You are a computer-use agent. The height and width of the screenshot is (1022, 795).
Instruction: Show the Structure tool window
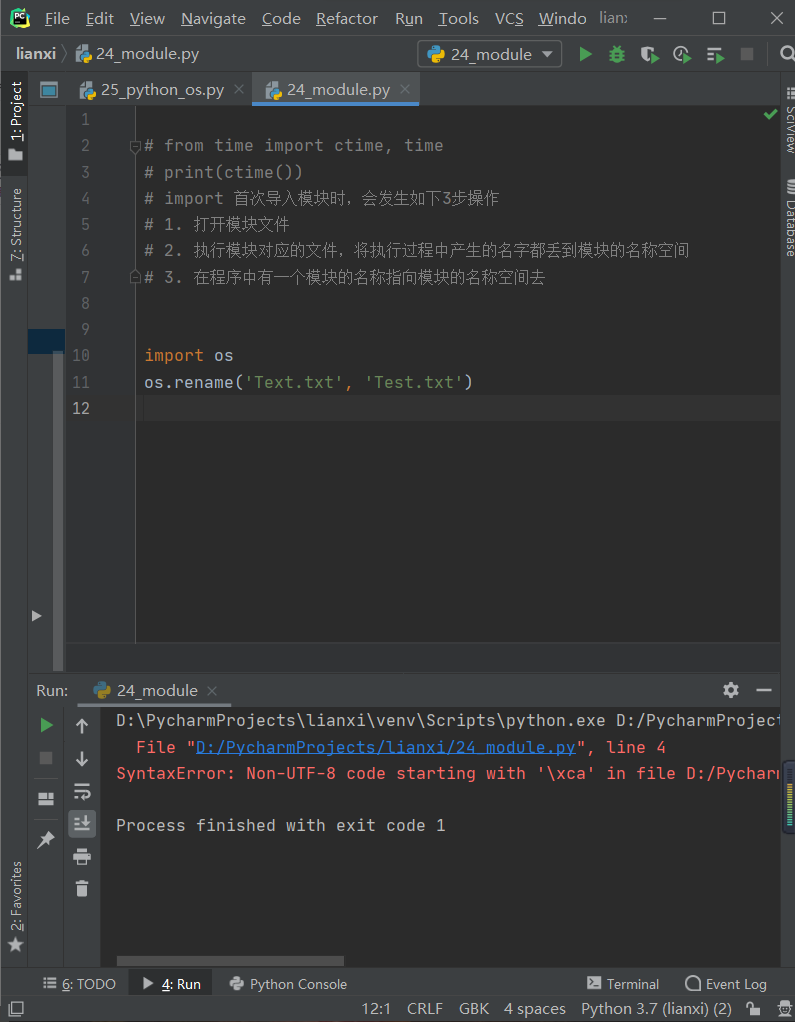click(x=14, y=215)
